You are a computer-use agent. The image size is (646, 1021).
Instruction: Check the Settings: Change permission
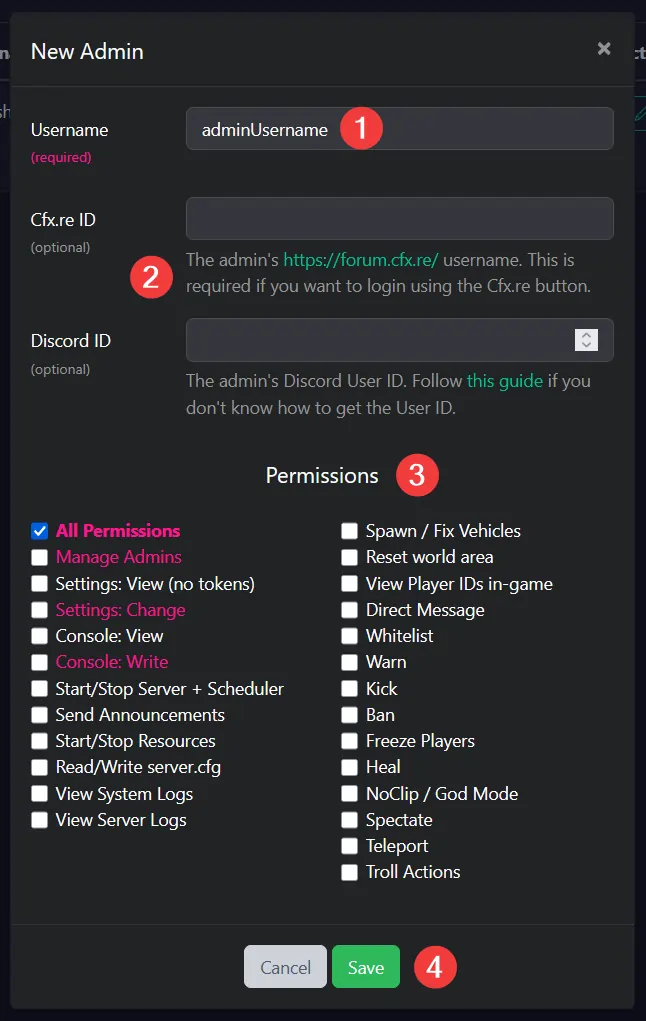(x=40, y=610)
